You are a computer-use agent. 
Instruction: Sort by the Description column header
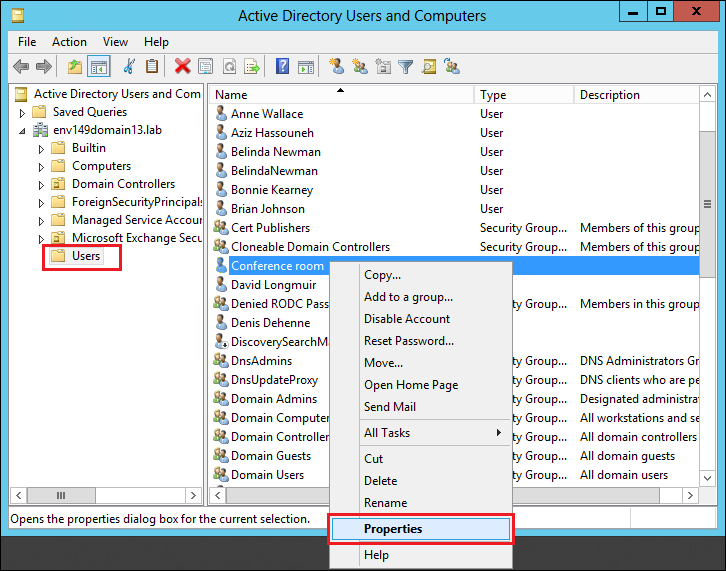(637, 94)
